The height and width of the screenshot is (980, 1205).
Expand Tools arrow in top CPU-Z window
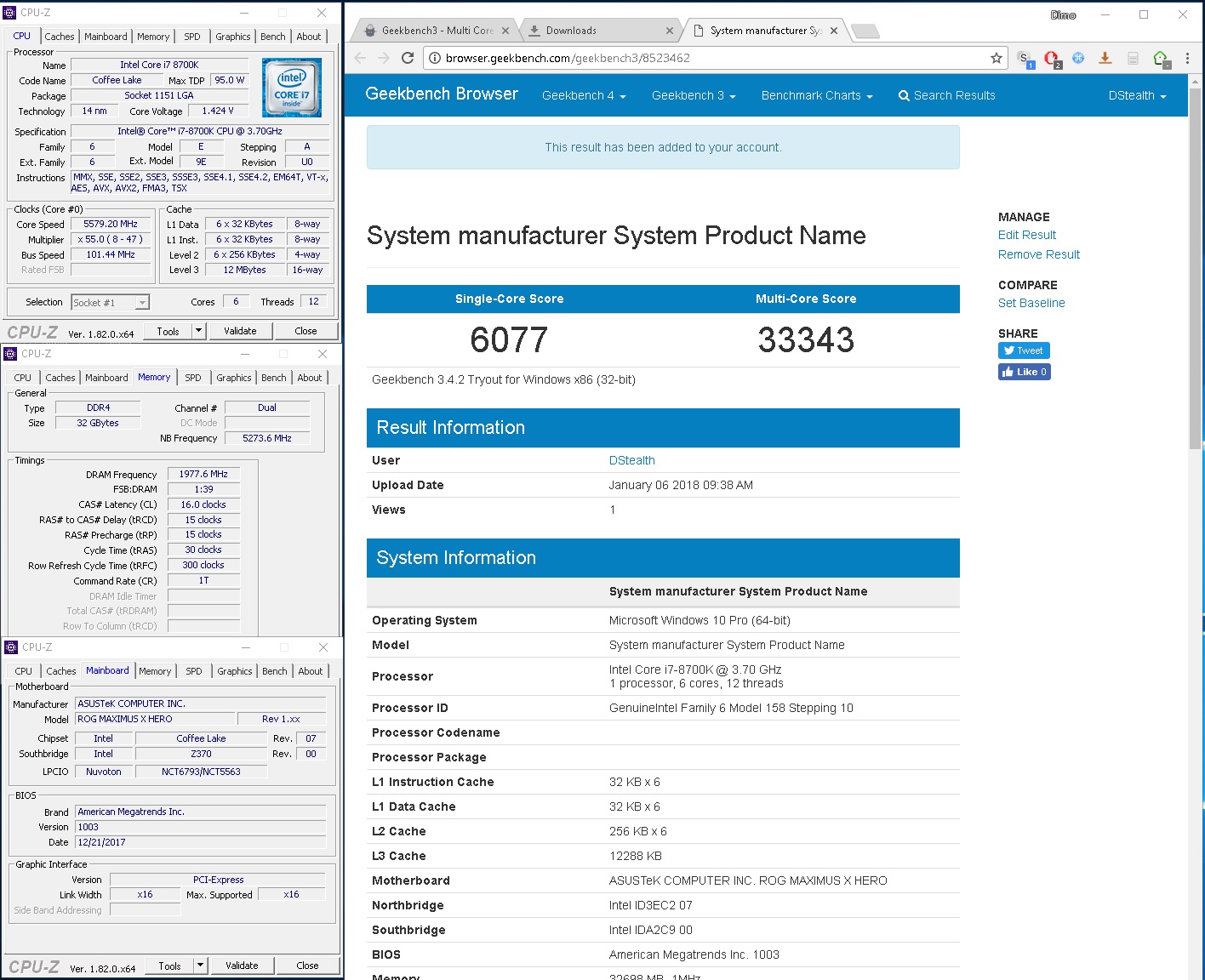click(199, 331)
